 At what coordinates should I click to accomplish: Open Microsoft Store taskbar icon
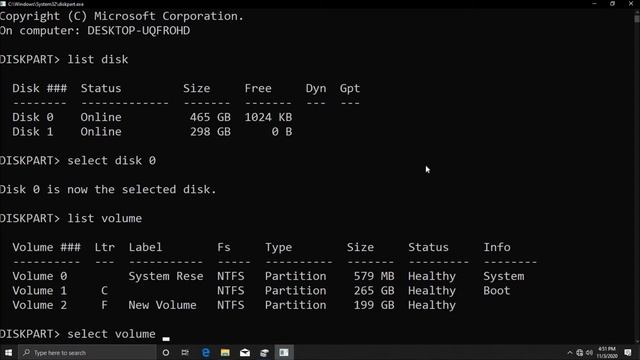(x=264, y=352)
